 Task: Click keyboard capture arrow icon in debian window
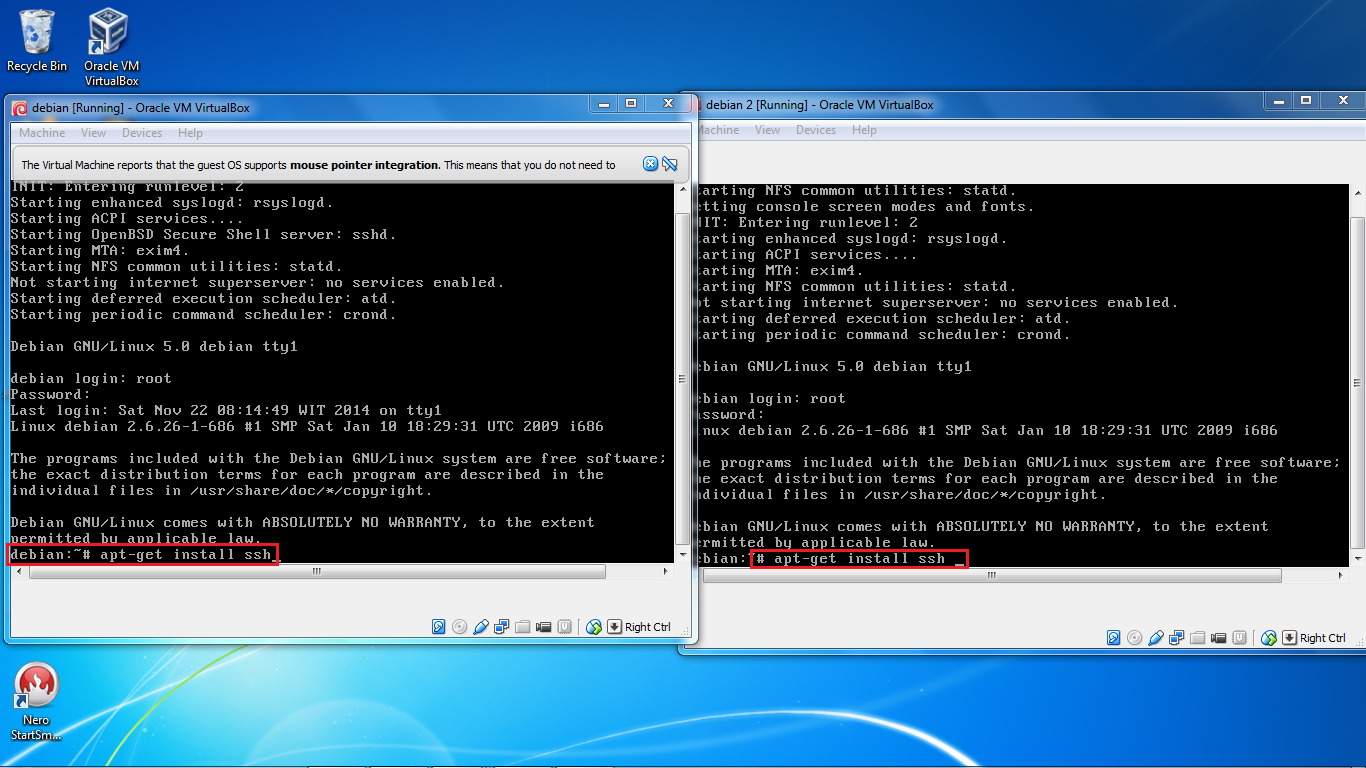(615, 627)
